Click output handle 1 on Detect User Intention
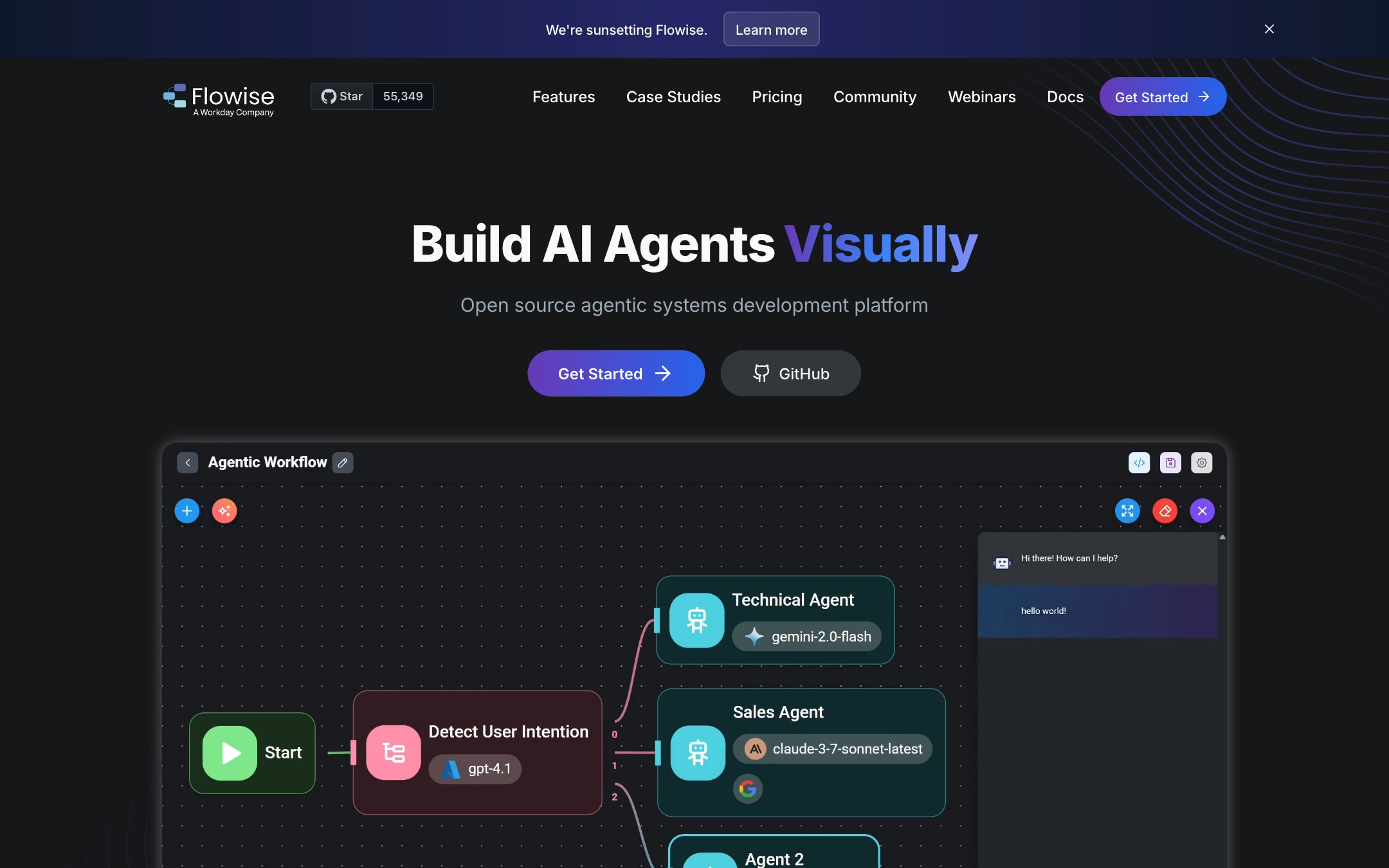Viewport: 1389px width, 868px height. tap(614, 766)
